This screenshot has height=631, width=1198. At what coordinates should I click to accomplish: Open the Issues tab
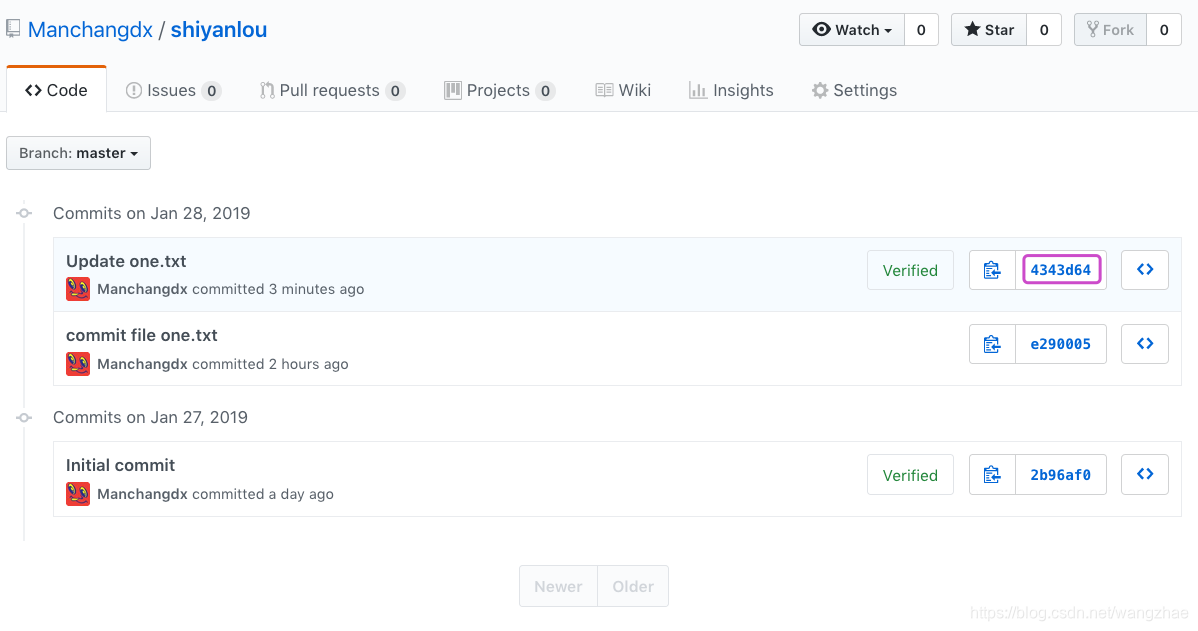click(173, 90)
